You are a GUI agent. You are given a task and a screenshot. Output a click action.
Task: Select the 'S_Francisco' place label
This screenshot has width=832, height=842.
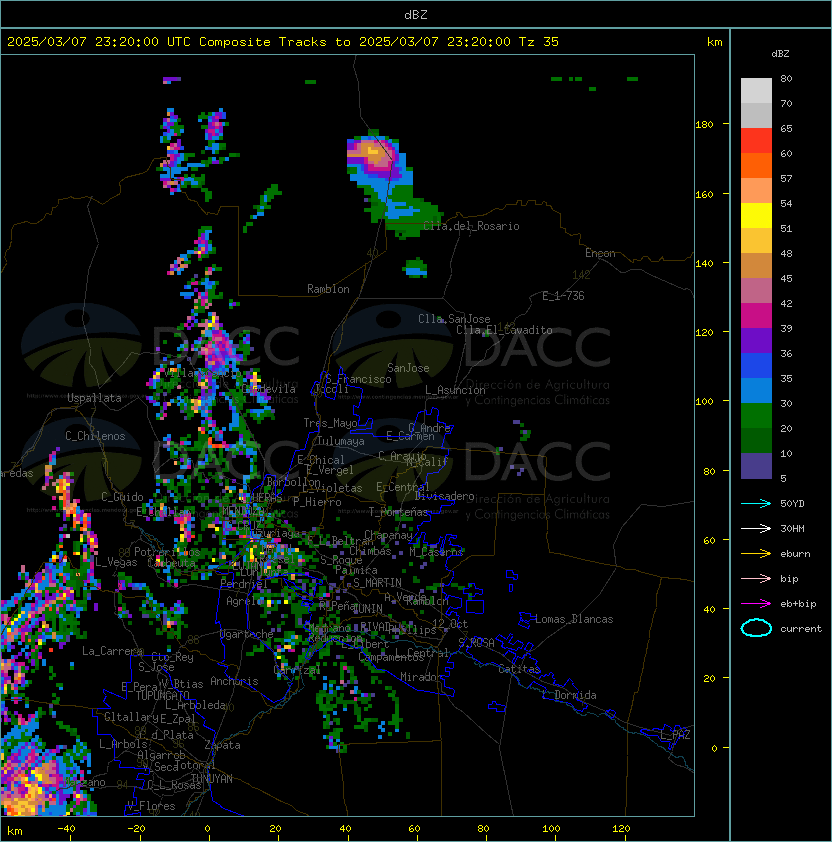pyautogui.click(x=358, y=379)
